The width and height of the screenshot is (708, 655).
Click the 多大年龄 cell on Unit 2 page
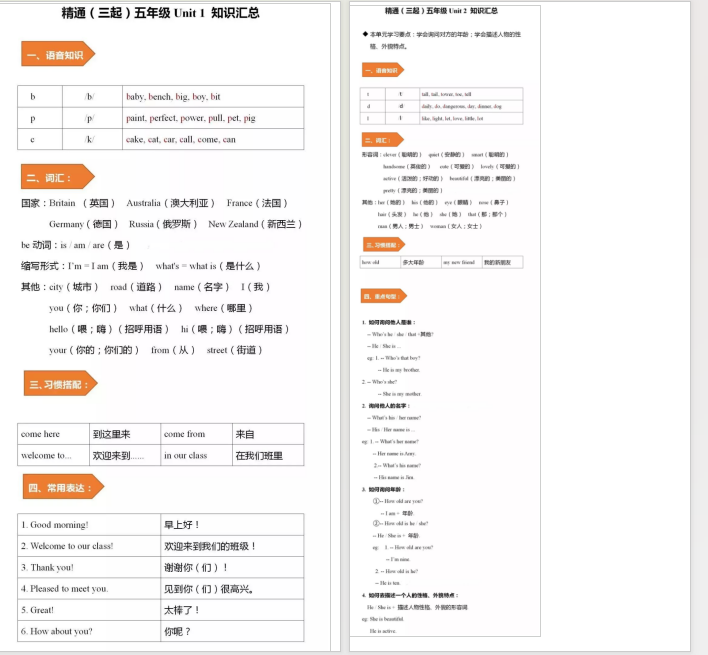click(x=421, y=262)
